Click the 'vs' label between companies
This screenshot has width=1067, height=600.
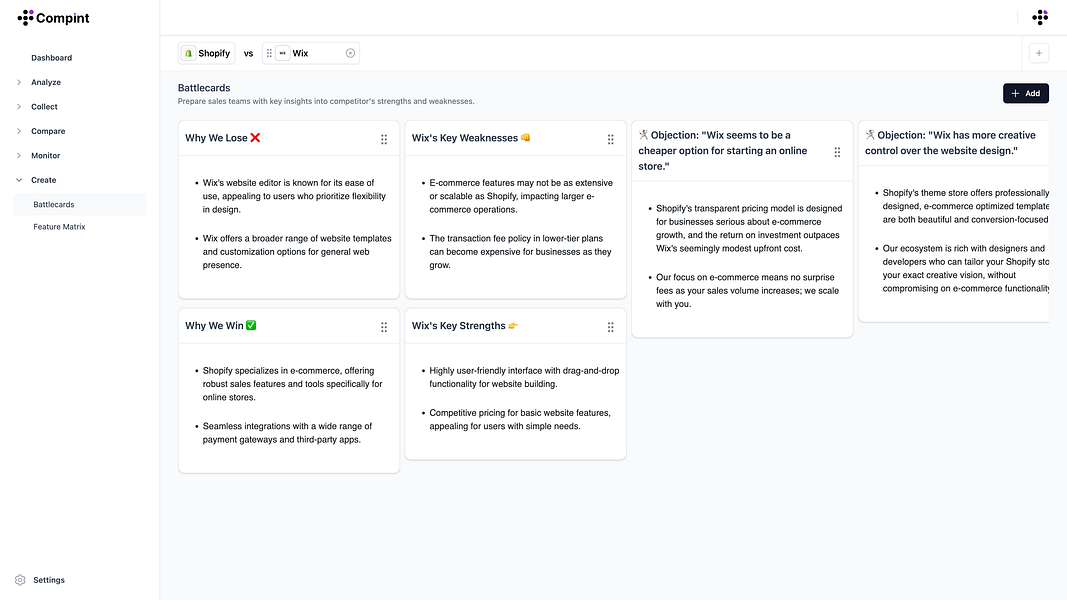[x=248, y=53]
